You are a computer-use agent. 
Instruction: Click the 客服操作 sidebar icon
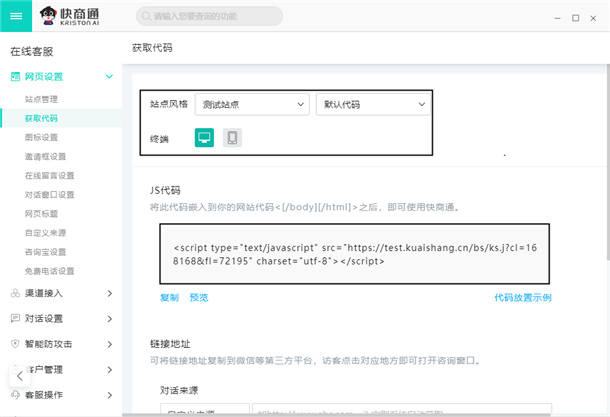15,395
